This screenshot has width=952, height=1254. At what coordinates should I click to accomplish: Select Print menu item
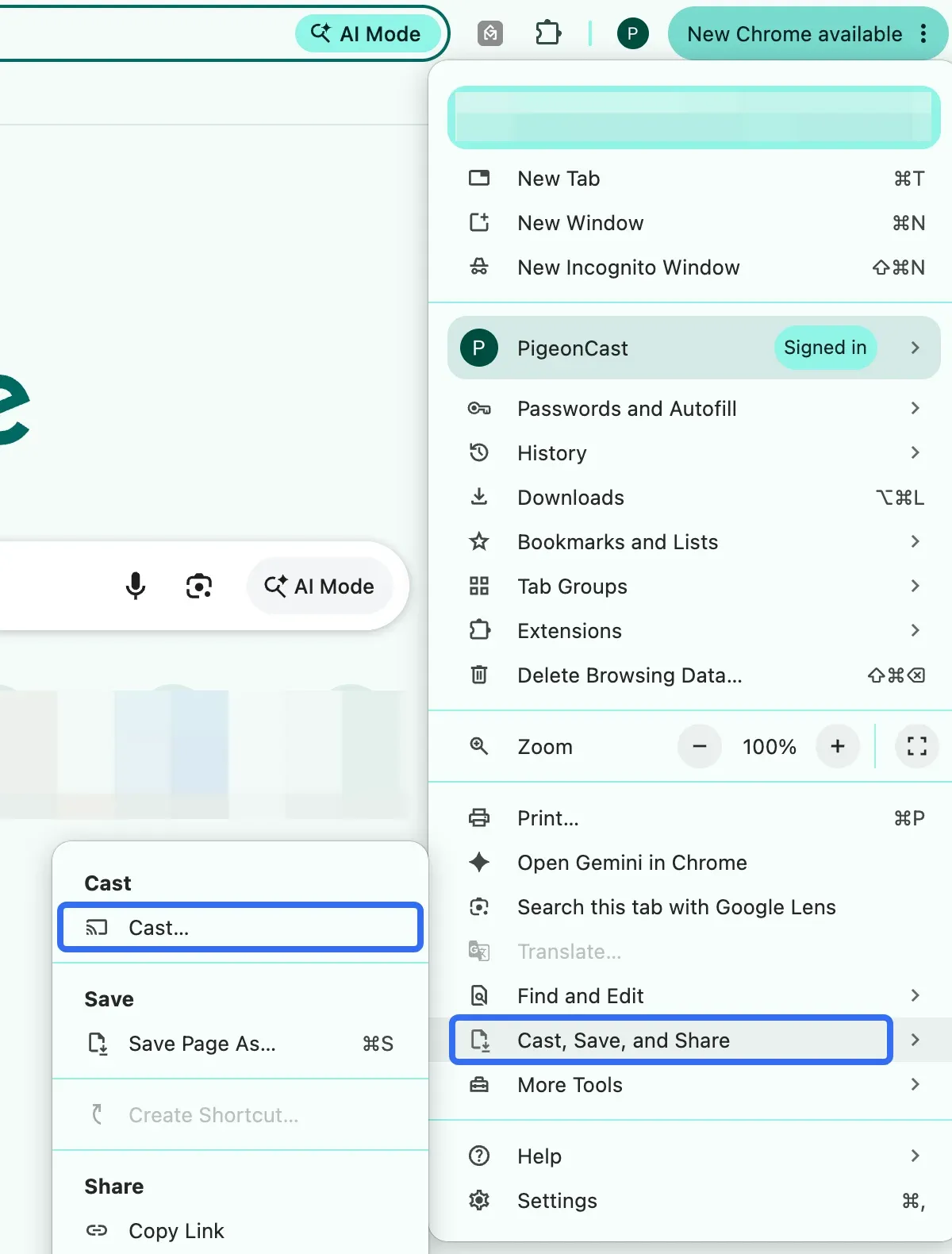690,818
